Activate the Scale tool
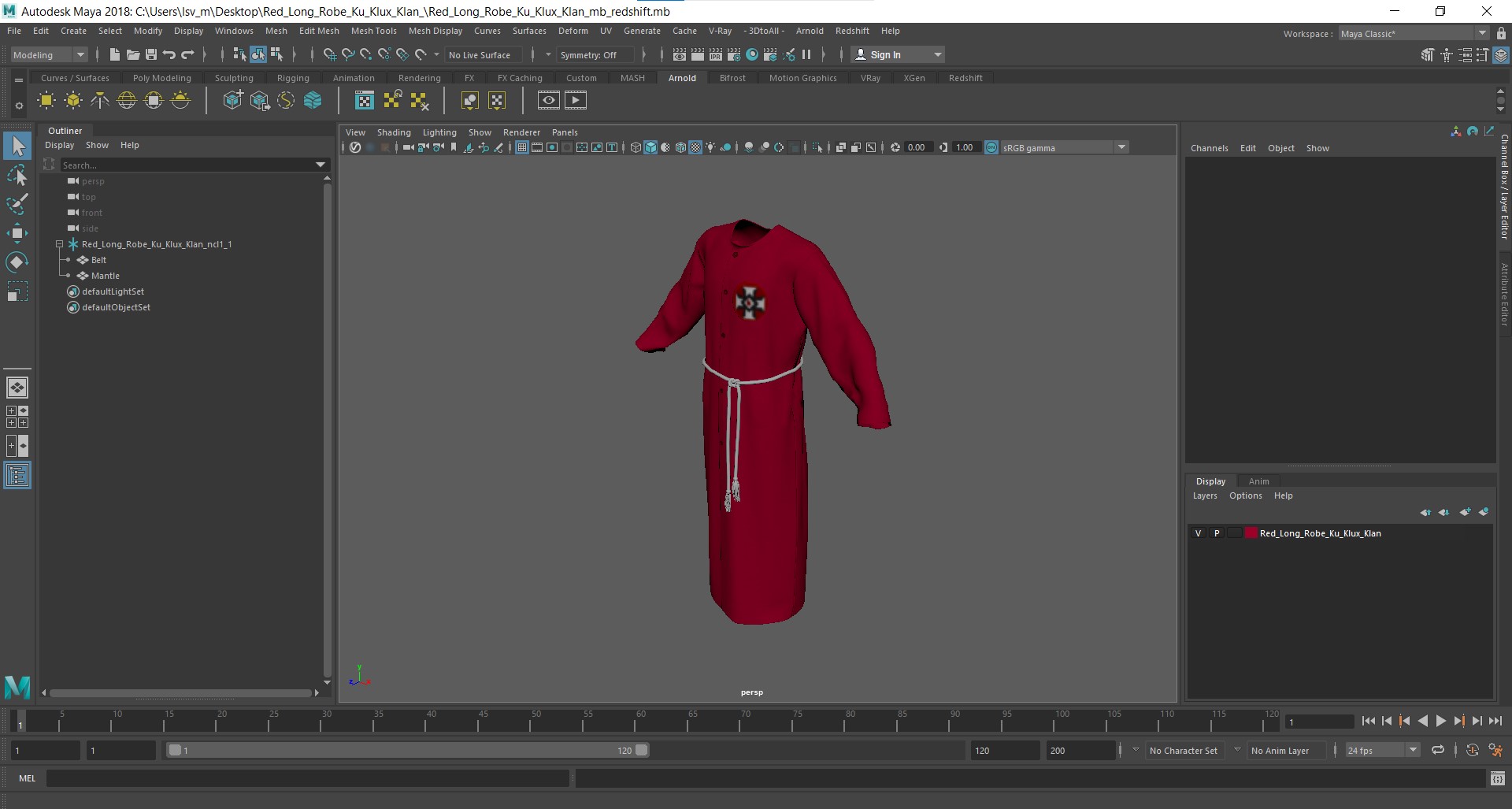The image size is (1512, 809). (17, 292)
